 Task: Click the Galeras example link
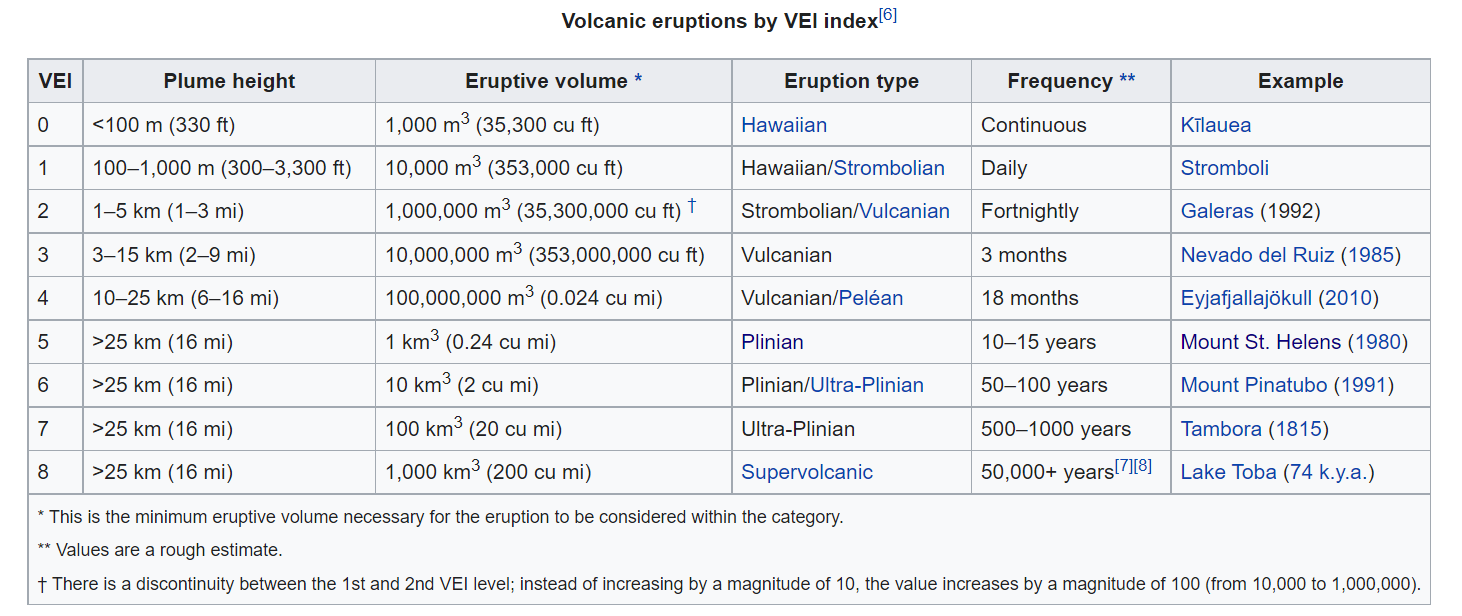click(1216, 211)
